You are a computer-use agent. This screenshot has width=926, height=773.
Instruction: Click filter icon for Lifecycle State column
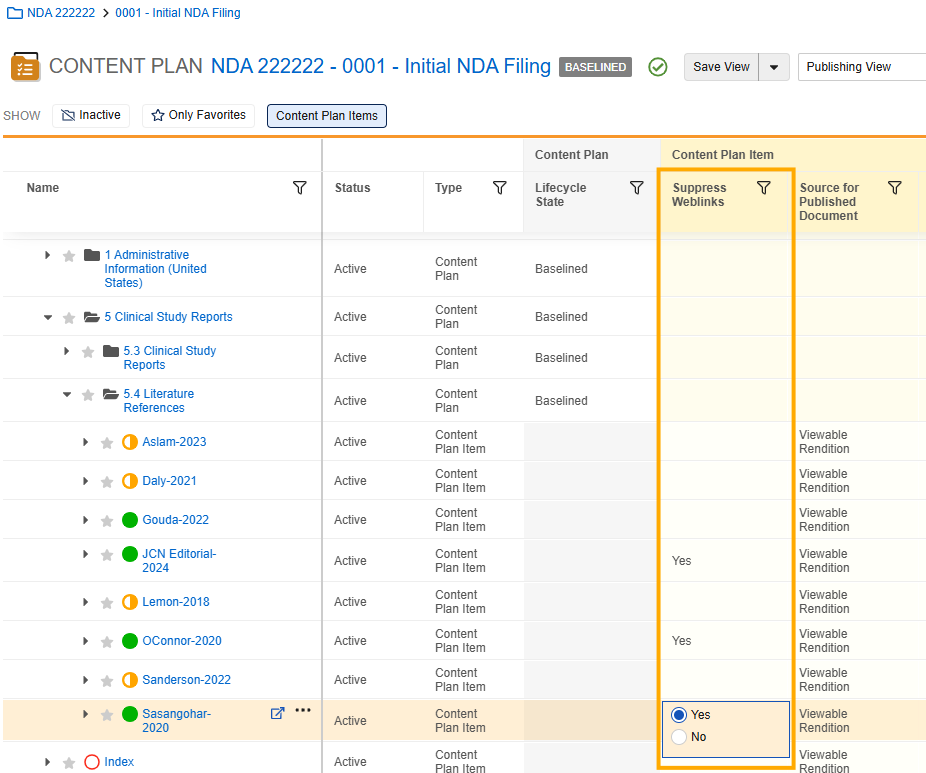click(x=636, y=188)
